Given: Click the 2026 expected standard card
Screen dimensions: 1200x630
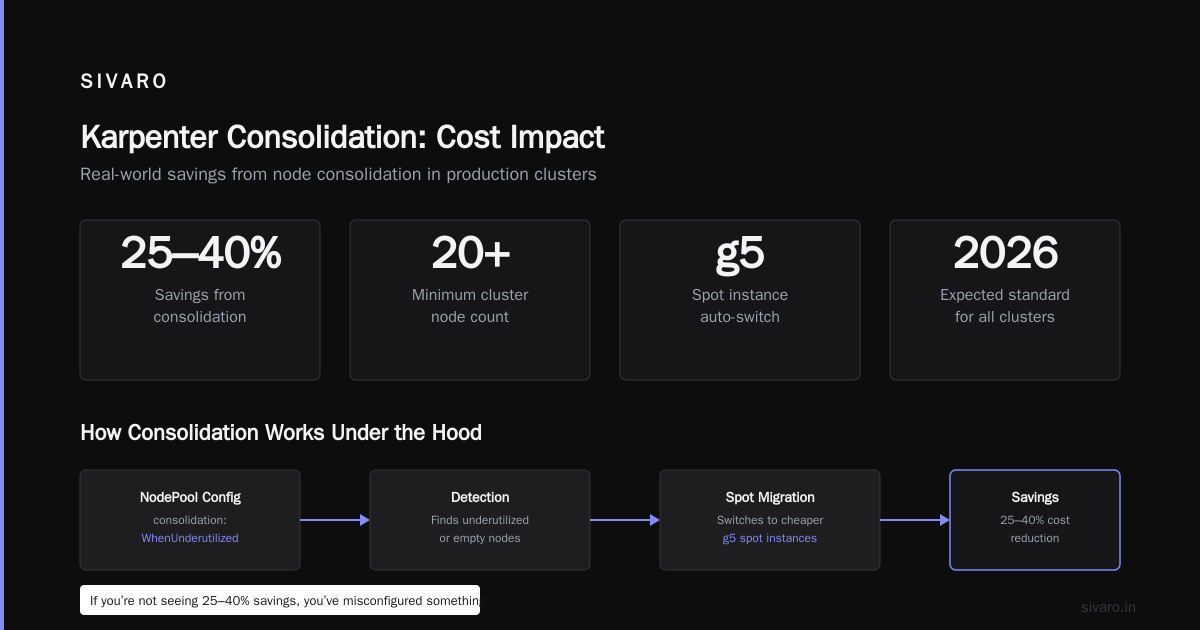Looking at the screenshot, I should click(1005, 300).
